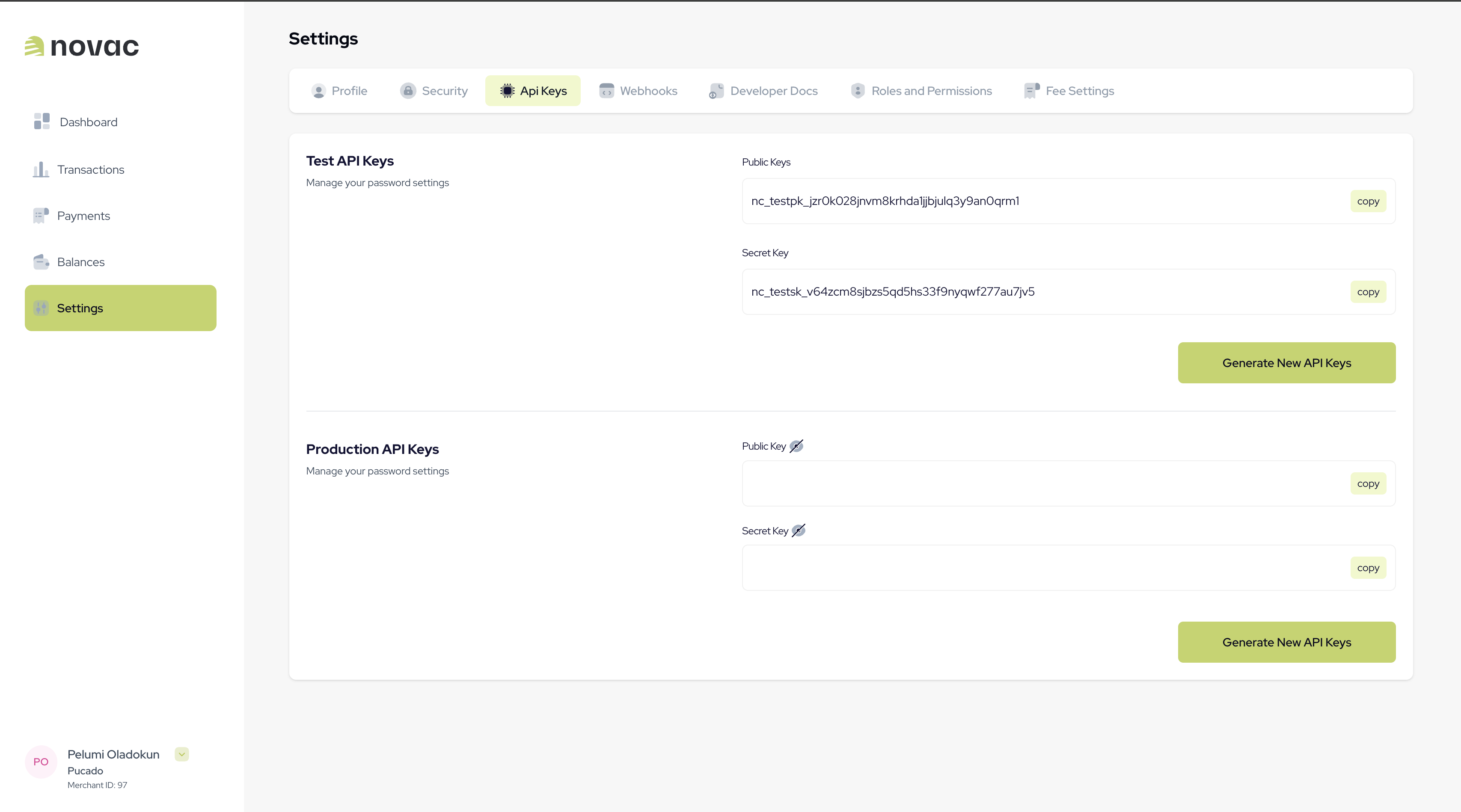Switch to the Security tab
The width and height of the screenshot is (1461, 812).
point(434,91)
